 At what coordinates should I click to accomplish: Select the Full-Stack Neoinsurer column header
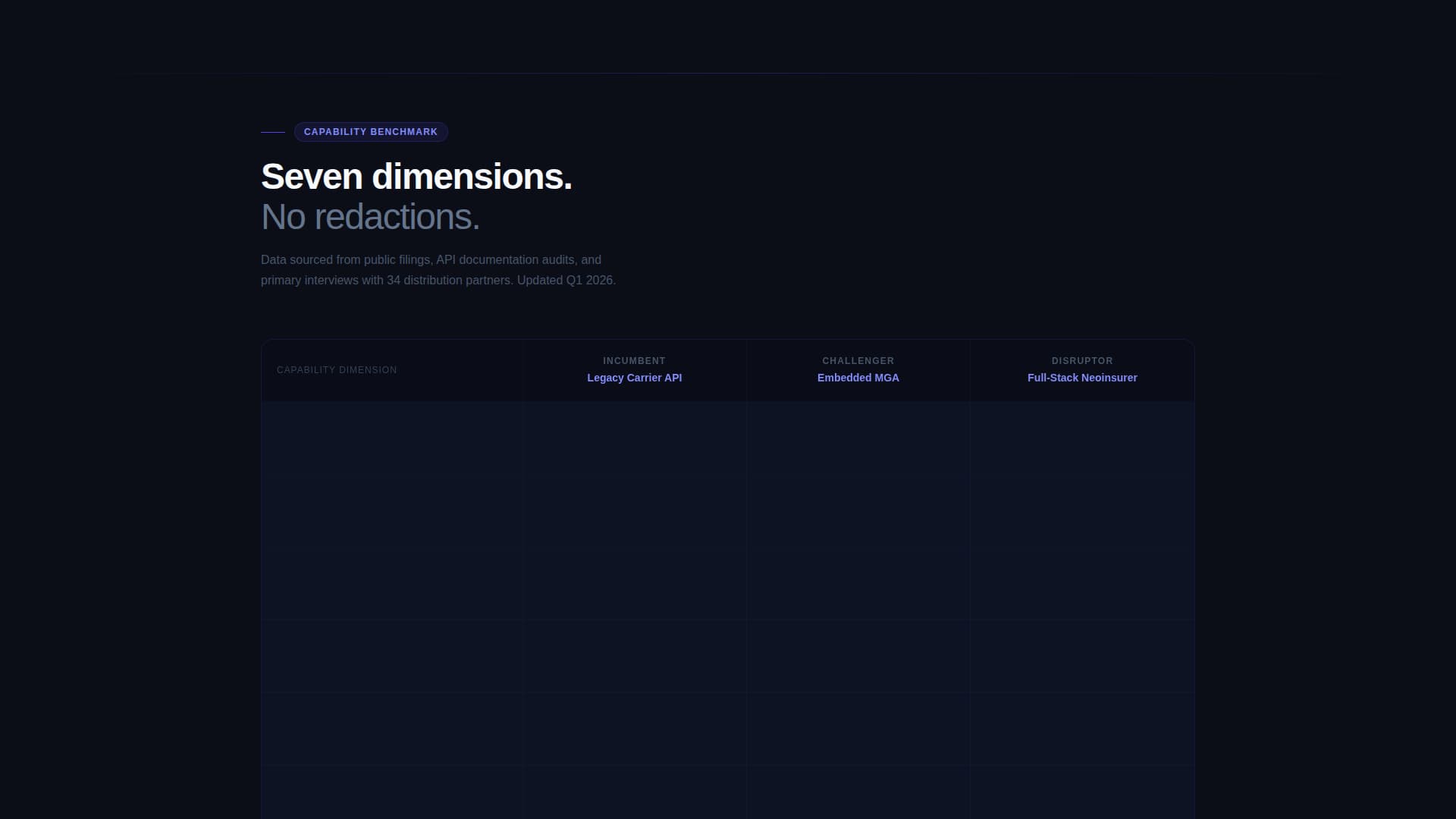[1081, 377]
